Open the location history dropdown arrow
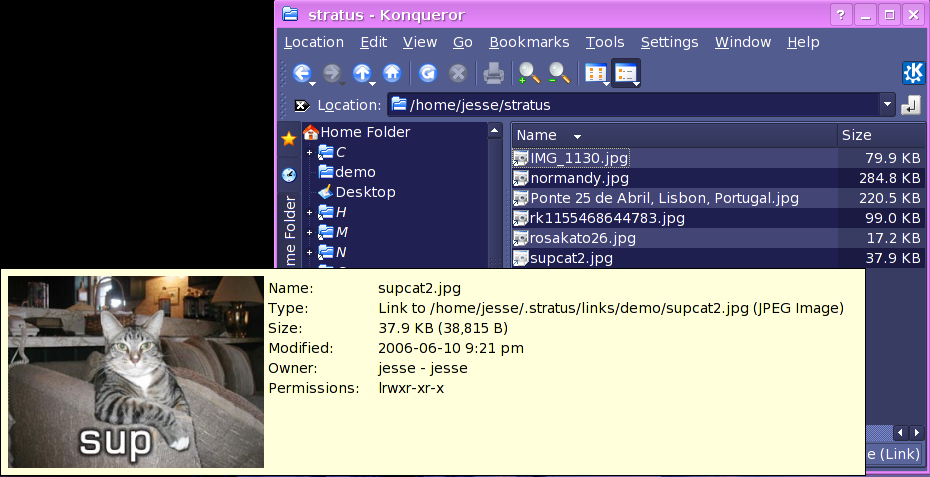Screen dimensions: 930x477 [887, 104]
